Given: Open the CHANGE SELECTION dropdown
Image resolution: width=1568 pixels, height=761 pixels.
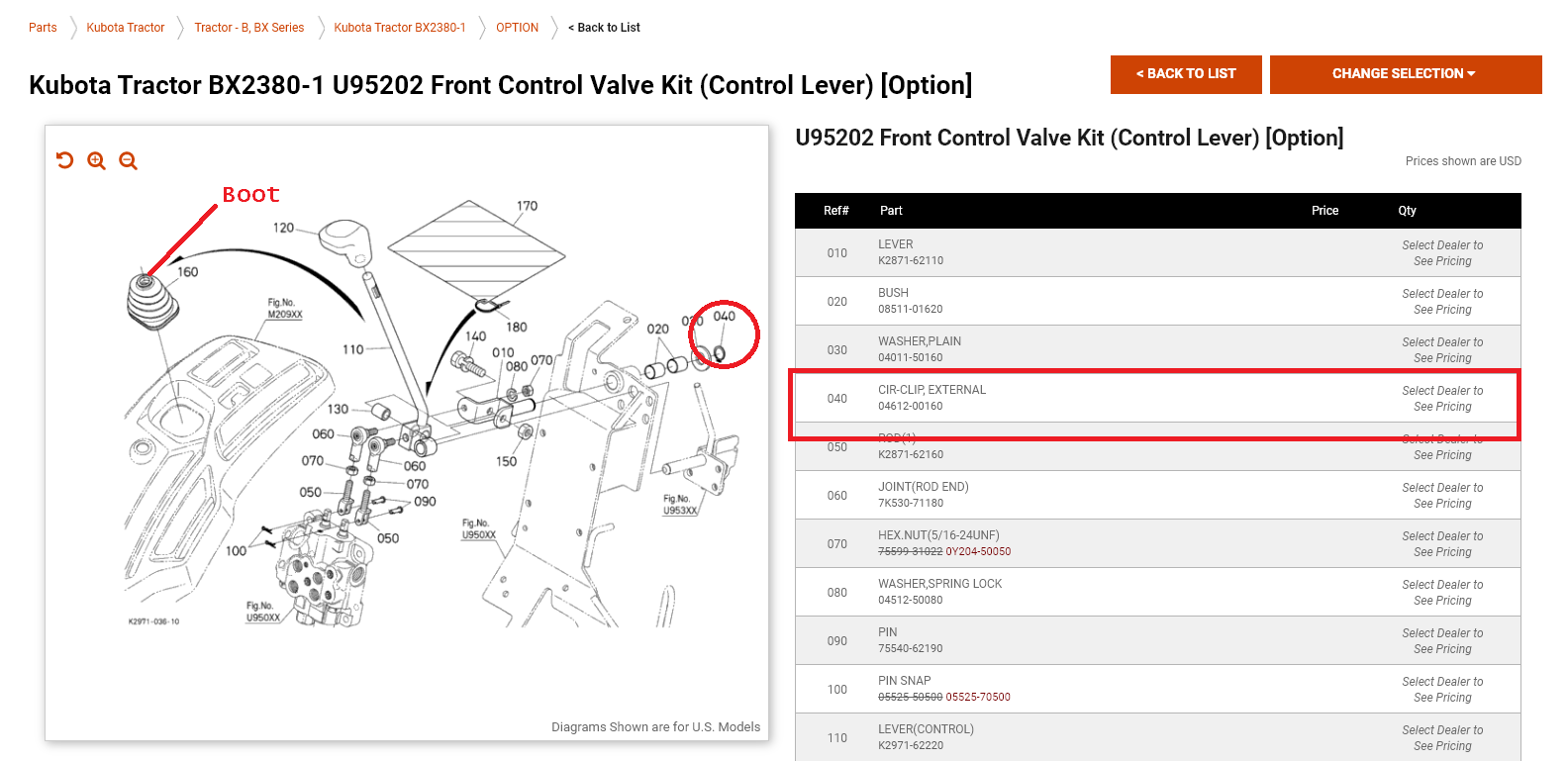Looking at the screenshot, I should click(x=1405, y=74).
